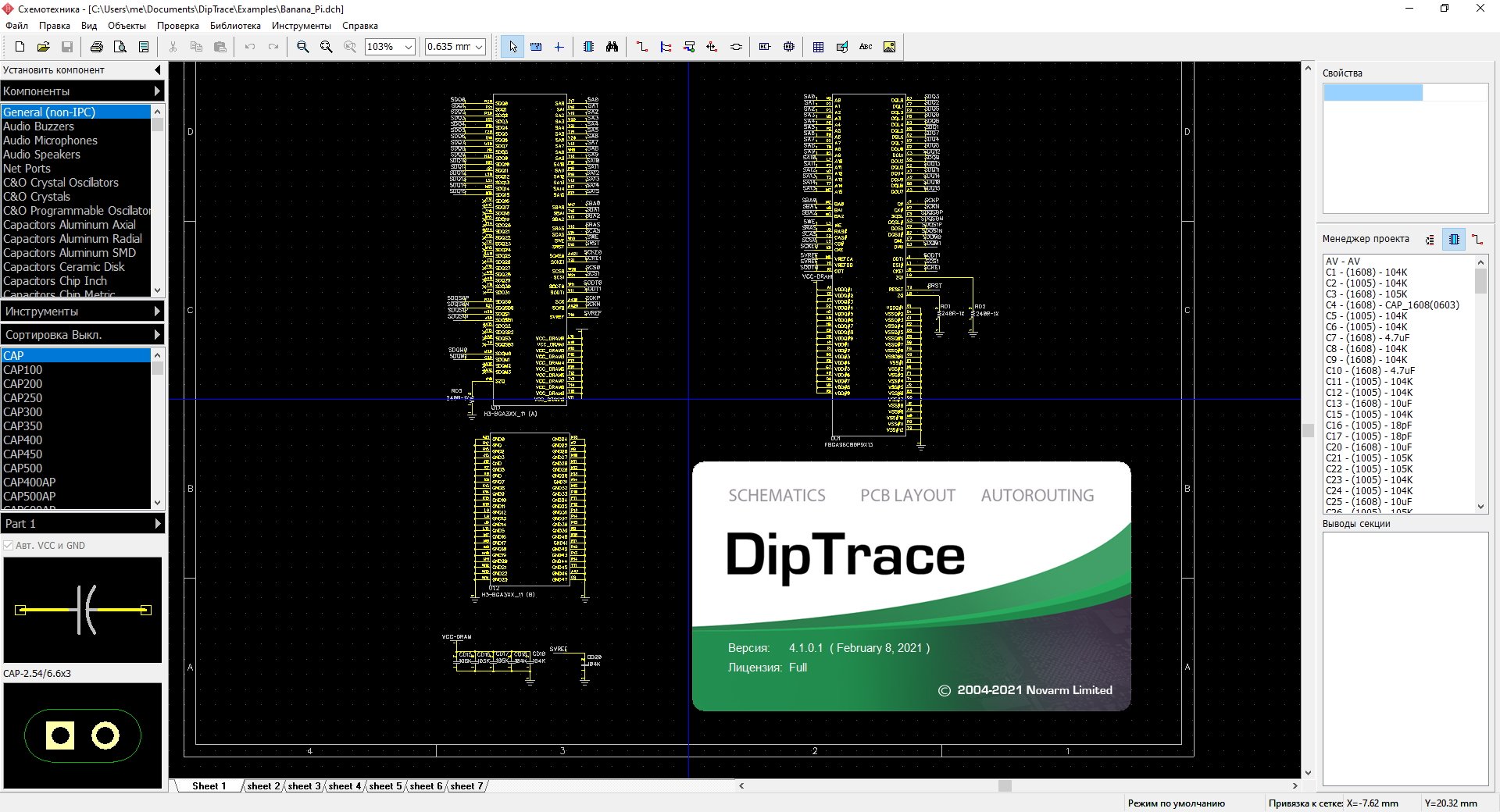Undo the last action
The image size is (1500, 812).
coord(250,47)
